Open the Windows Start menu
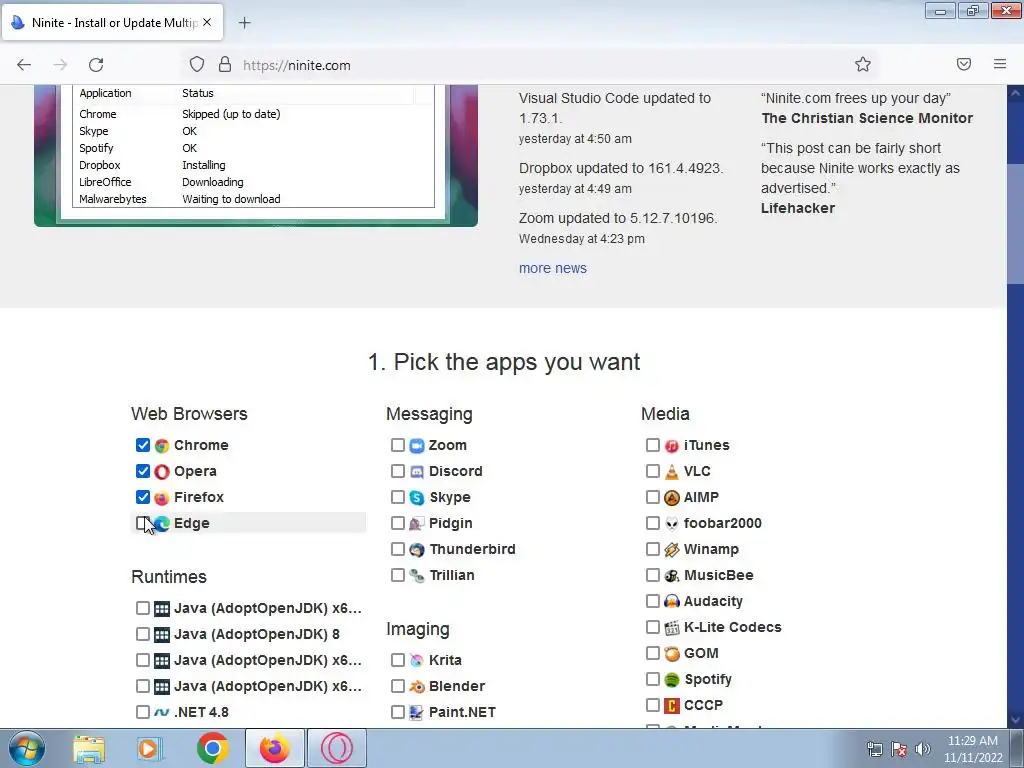1024x768 pixels. [x=26, y=749]
